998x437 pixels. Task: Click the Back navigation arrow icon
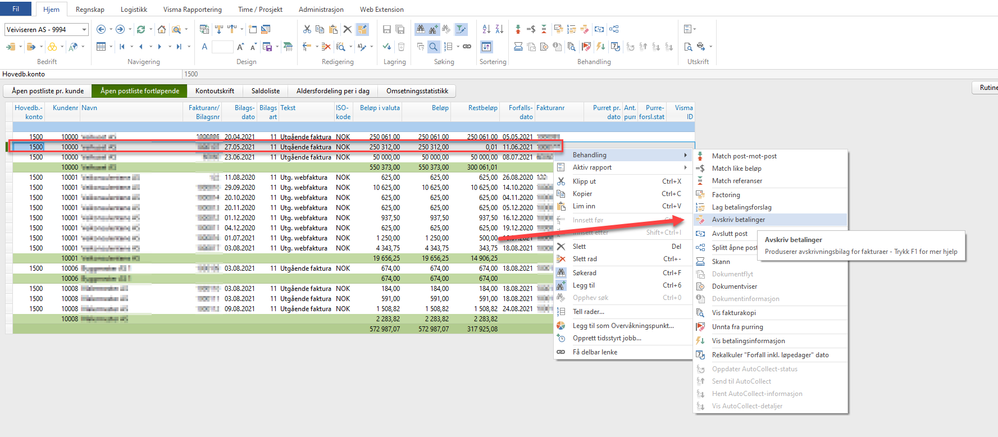(101, 29)
